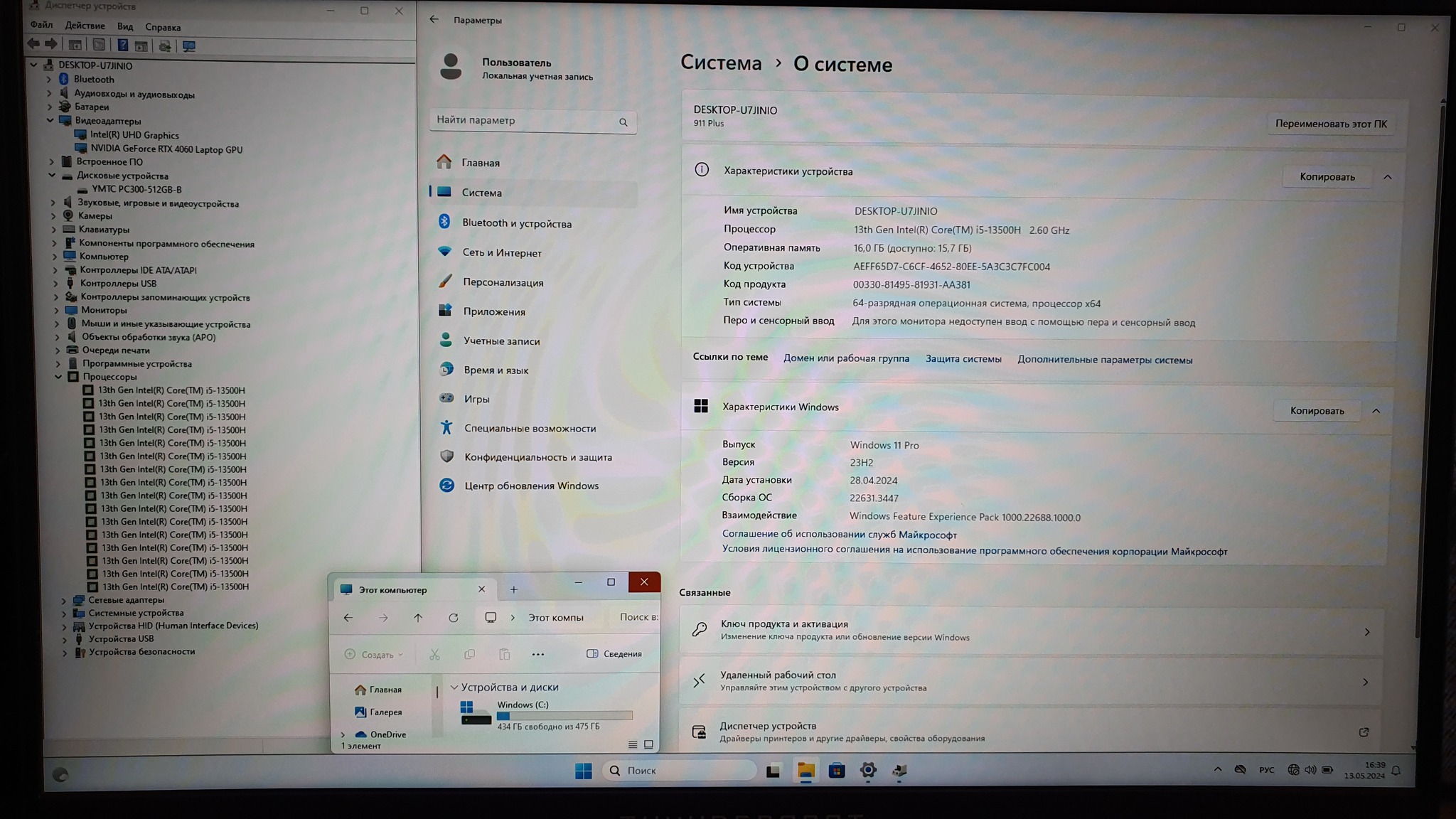1456x819 pixels.
Task: Open the Вид menu in Device Manager
Action: (x=125, y=27)
